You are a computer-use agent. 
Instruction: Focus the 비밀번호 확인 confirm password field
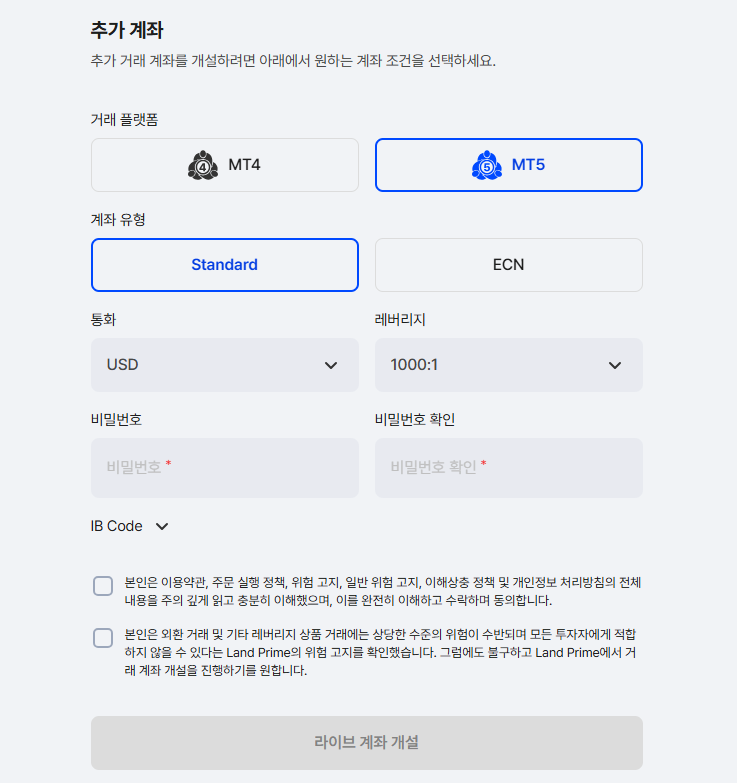(x=509, y=468)
